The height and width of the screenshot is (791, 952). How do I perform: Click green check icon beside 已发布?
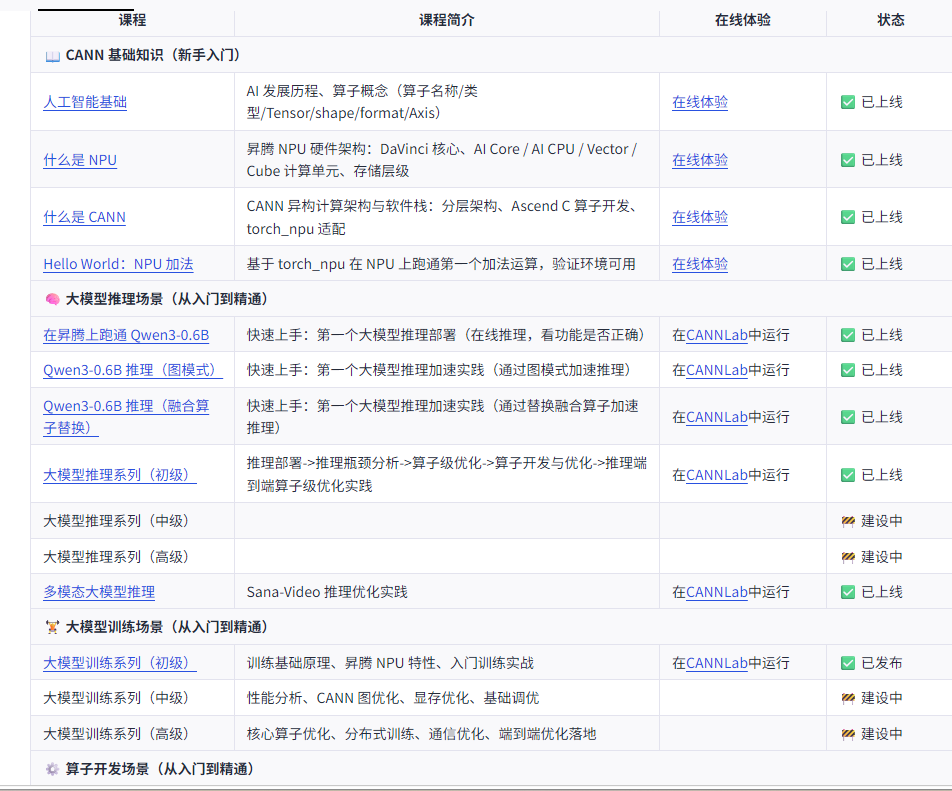(848, 663)
